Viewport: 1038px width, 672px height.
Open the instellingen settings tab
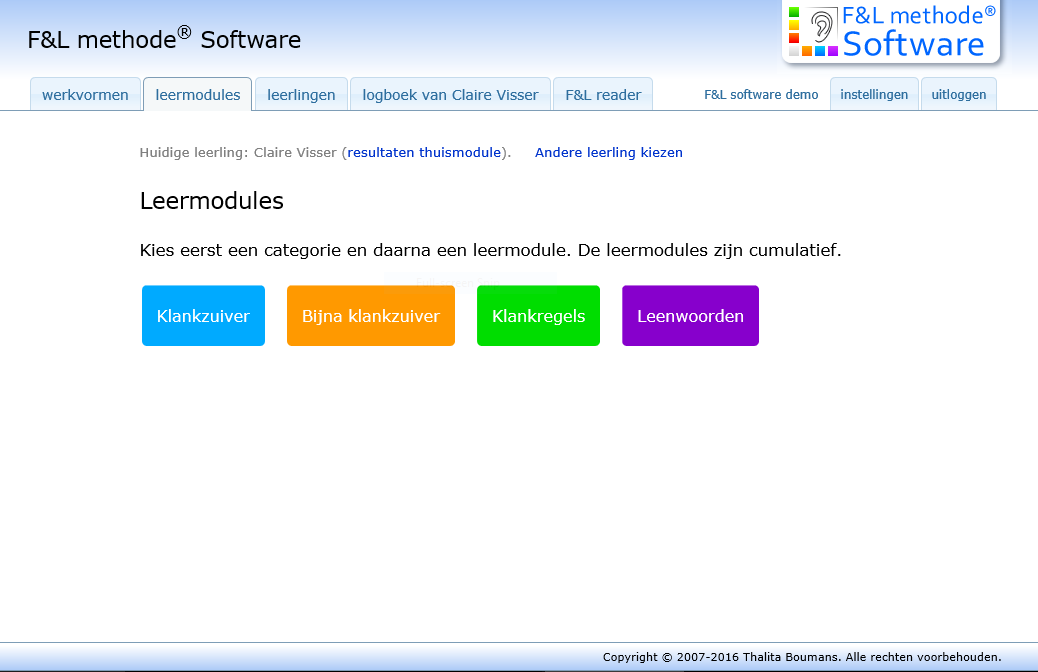874,95
